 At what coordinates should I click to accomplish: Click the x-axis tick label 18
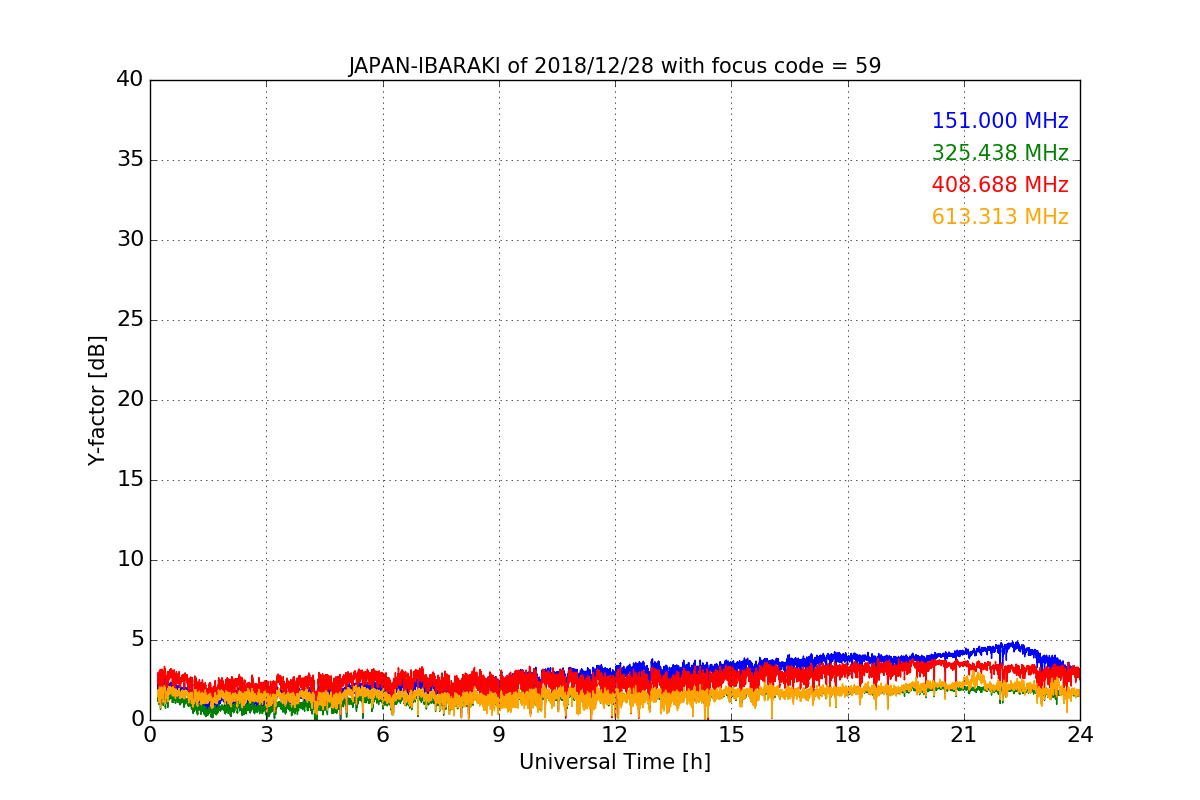848,735
